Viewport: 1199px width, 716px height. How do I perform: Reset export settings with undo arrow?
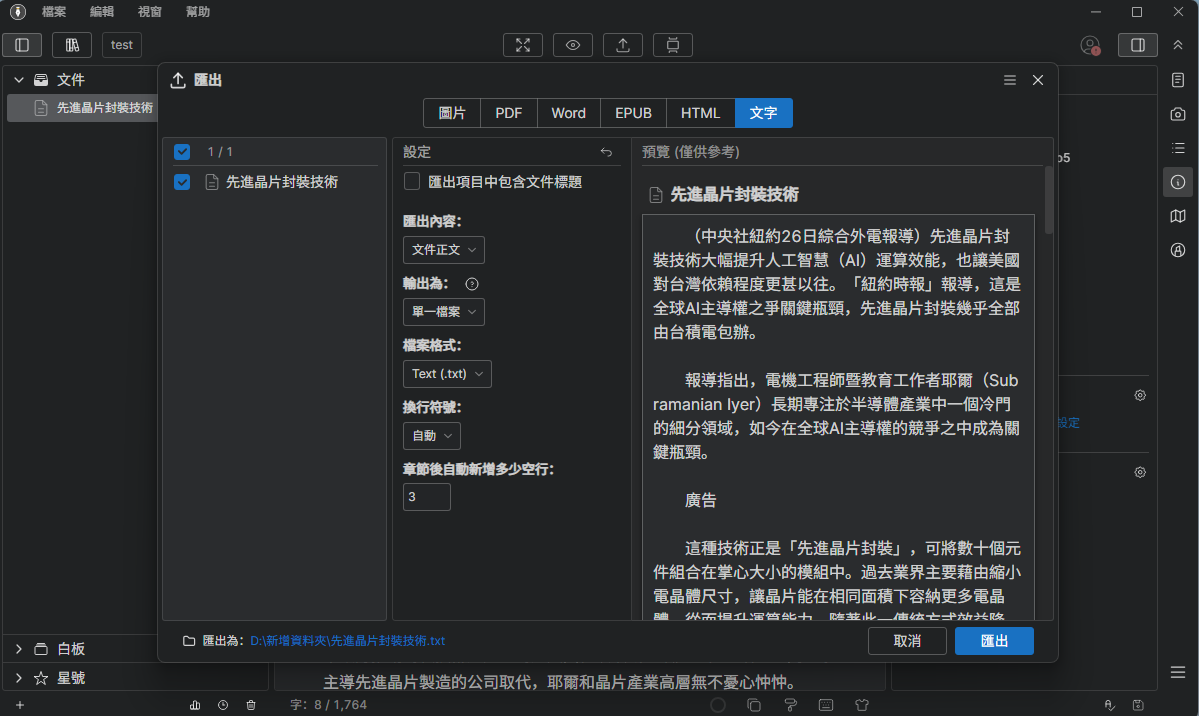pos(606,152)
